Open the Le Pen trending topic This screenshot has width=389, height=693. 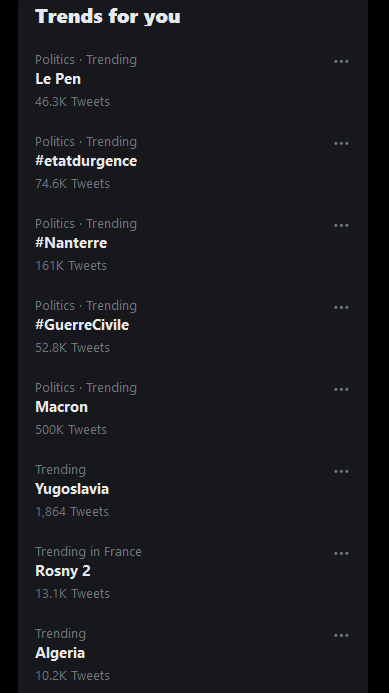click(58, 79)
